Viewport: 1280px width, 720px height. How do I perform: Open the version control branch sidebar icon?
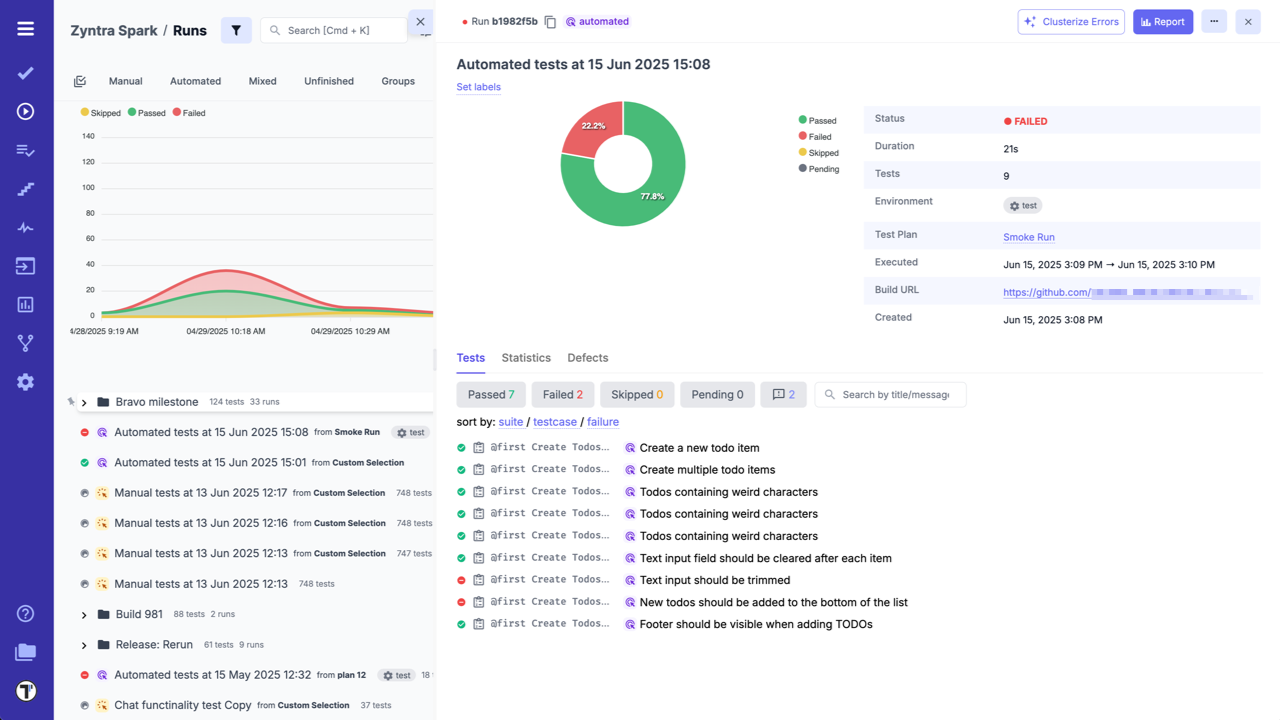point(25,342)
